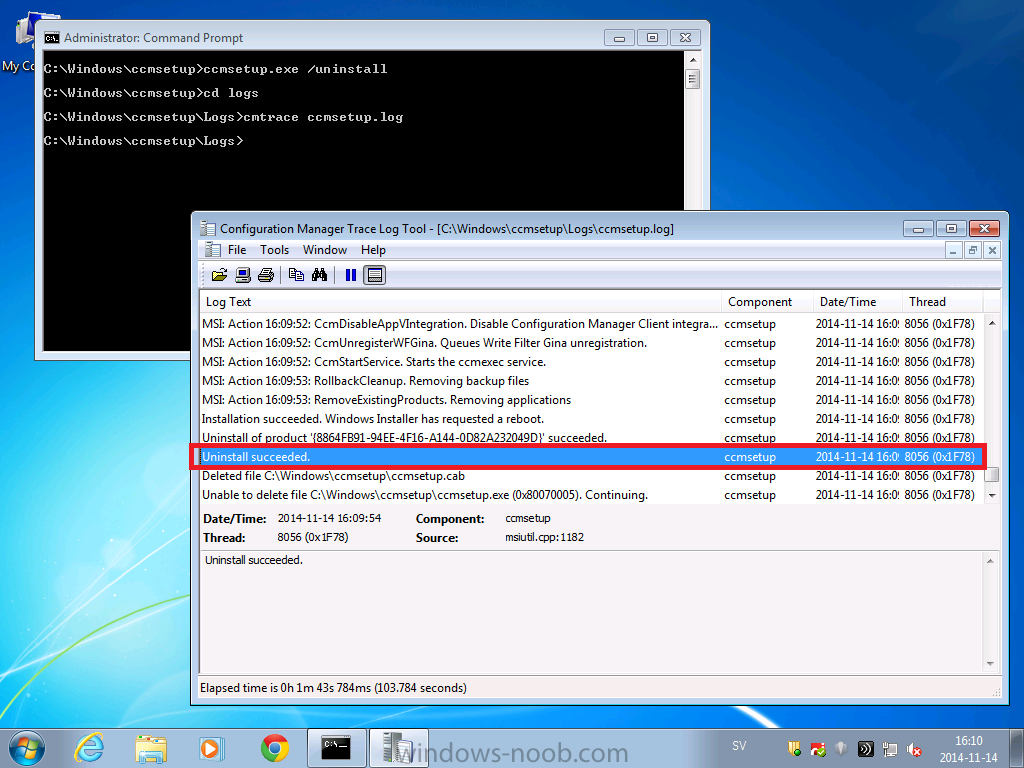Viewport: 1024px width, 768px height.
Task: Select the CcmStartService log row
Action: point(592,362)
